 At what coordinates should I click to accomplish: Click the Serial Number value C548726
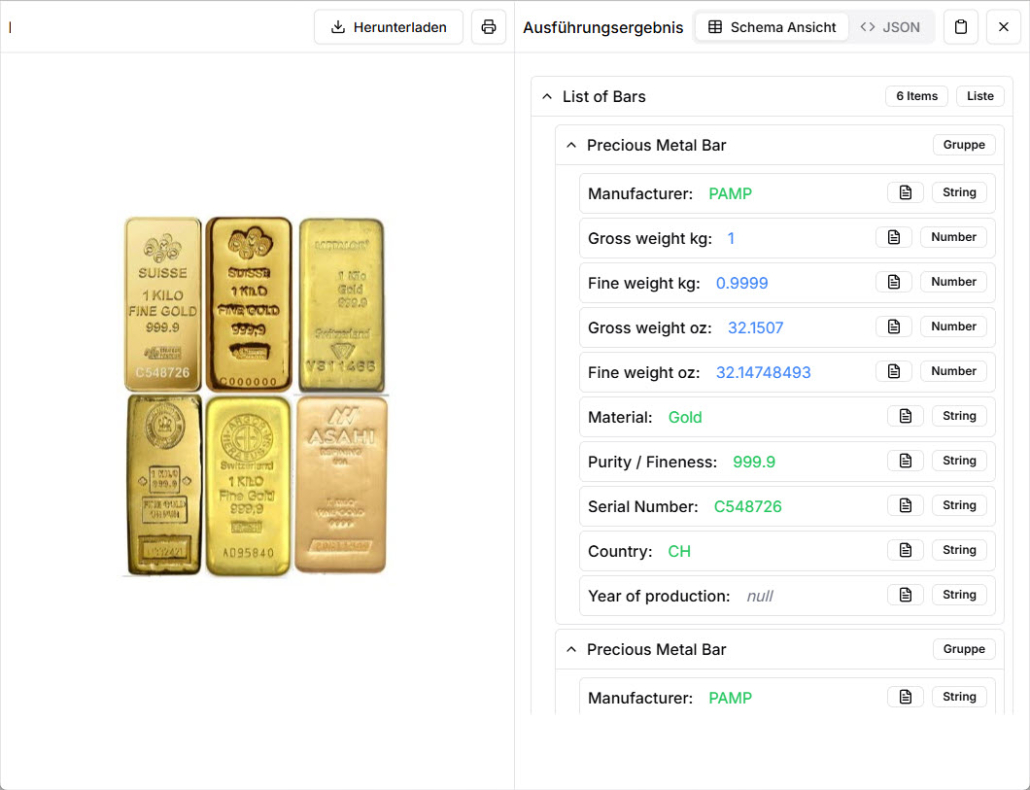pos(747,506)
